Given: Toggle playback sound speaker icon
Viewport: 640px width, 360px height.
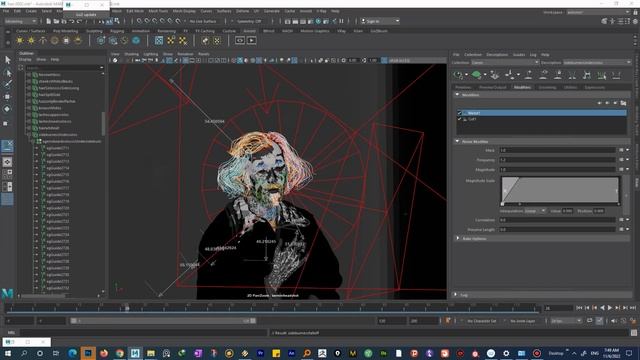Looking at the screenshot, I should point(614,321).
